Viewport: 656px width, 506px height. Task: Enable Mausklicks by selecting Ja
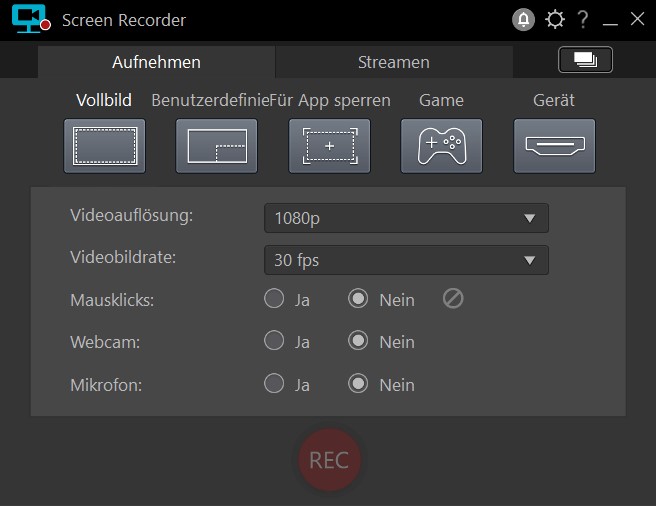[x=274, y=299]
